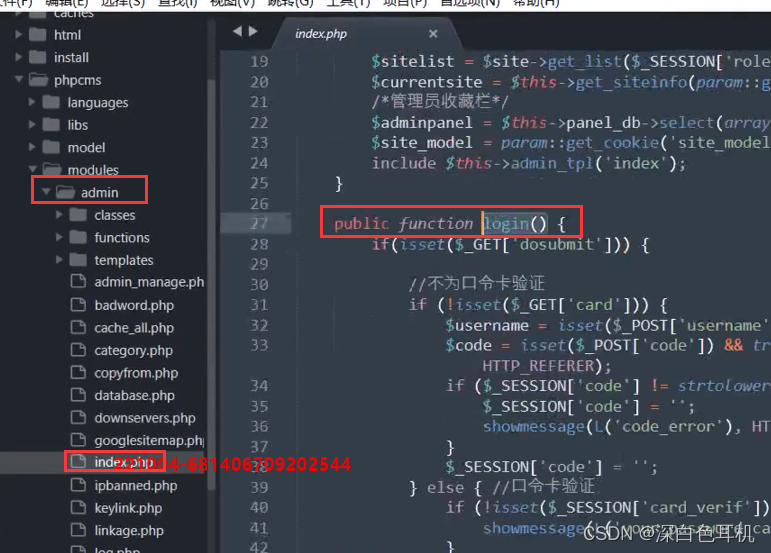Expand the templates folder arrow
Image resolution: width=771 pixels, height=553 pixels.
[59, 260]
